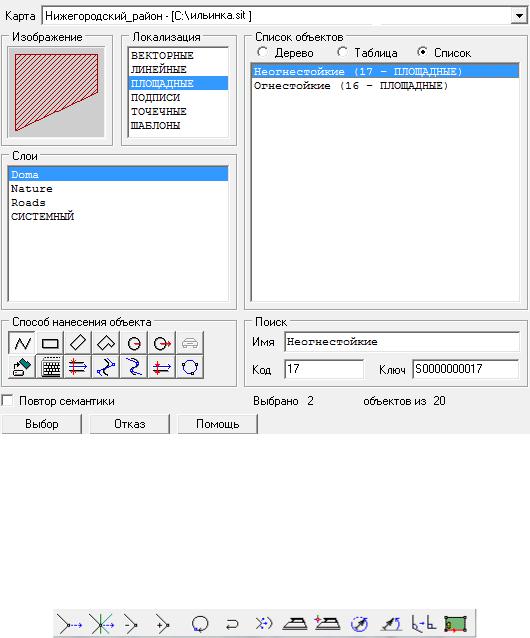Click the blue dotted X-and-arc tool
This screenshot has height=638, width=530.
click(264, 623)
